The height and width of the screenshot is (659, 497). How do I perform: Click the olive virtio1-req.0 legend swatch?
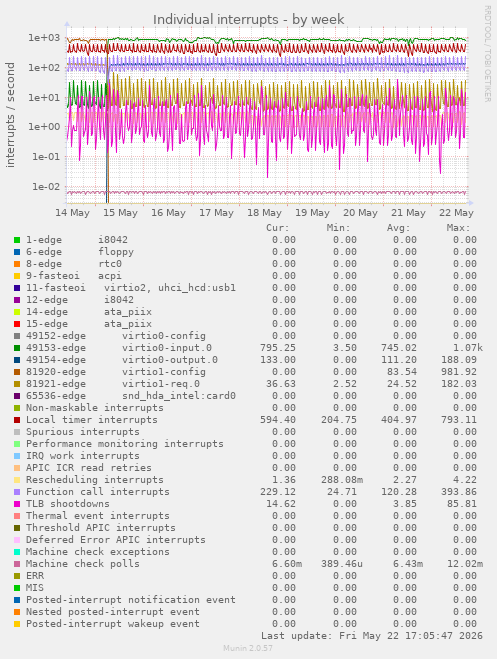pos(17,384)
